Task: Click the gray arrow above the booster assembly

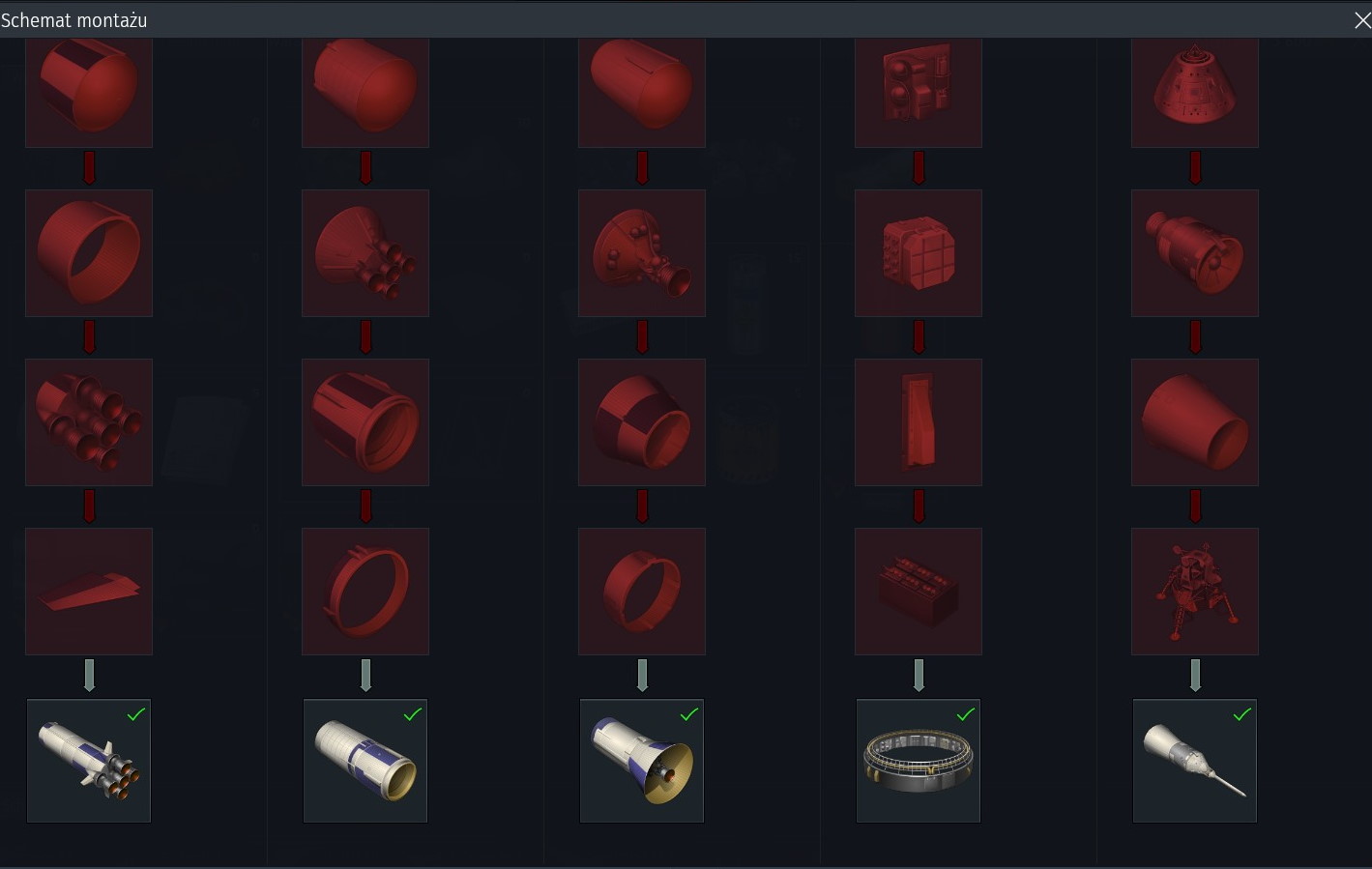Action: tap(89, 676)
